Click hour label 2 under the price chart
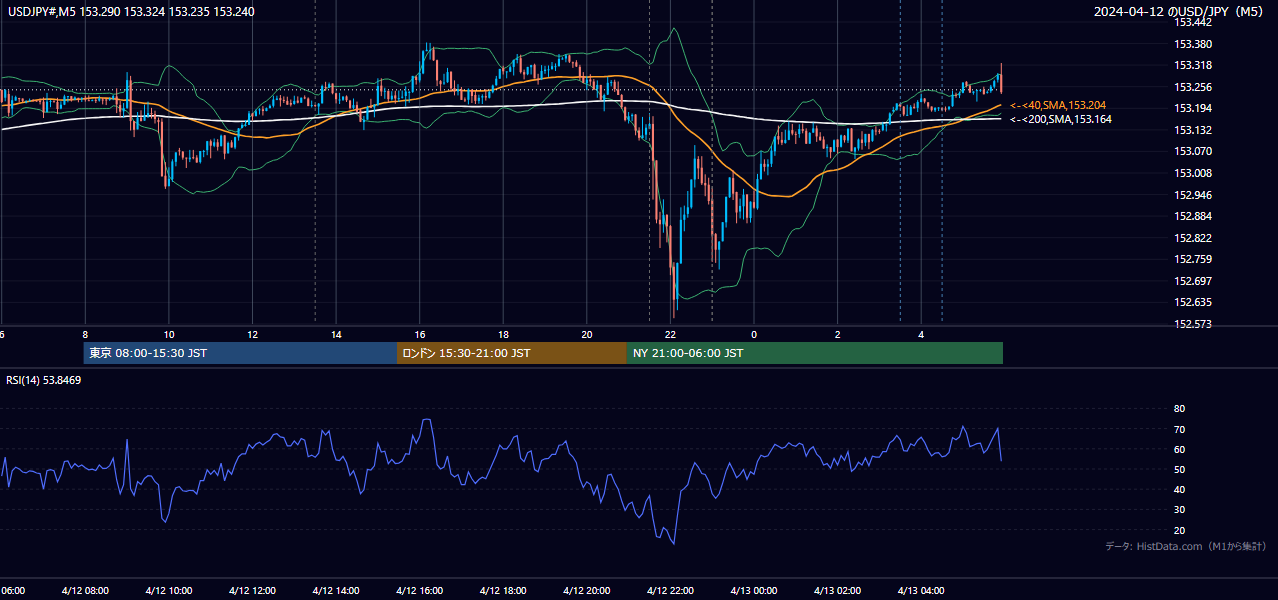Screen dimensions: 1278x600 tap(838, 335)
